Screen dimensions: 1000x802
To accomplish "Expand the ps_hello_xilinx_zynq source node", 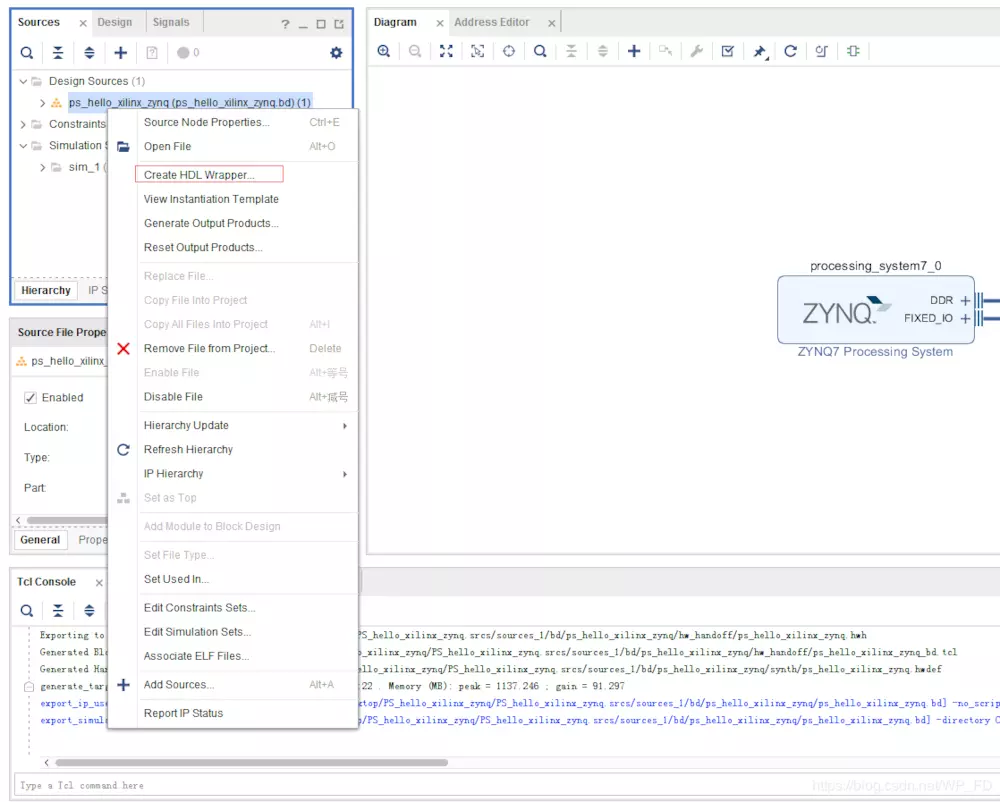I will [x=43, y=103].
